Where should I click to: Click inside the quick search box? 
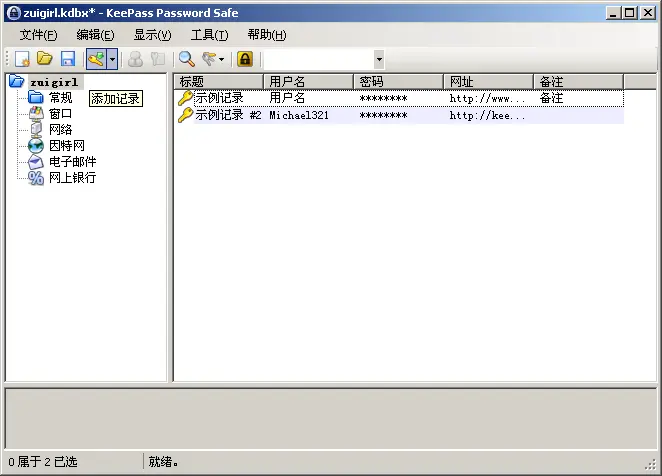click(x=319, y=60)
